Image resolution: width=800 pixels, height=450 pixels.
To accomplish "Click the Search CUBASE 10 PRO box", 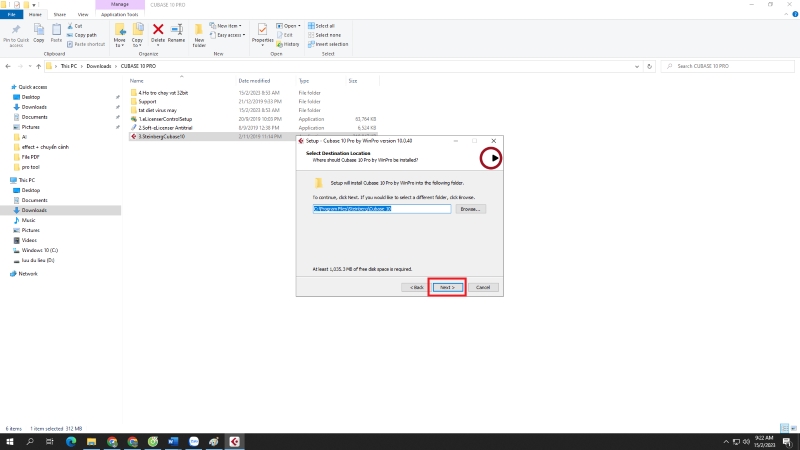I will tap(728, 66).
